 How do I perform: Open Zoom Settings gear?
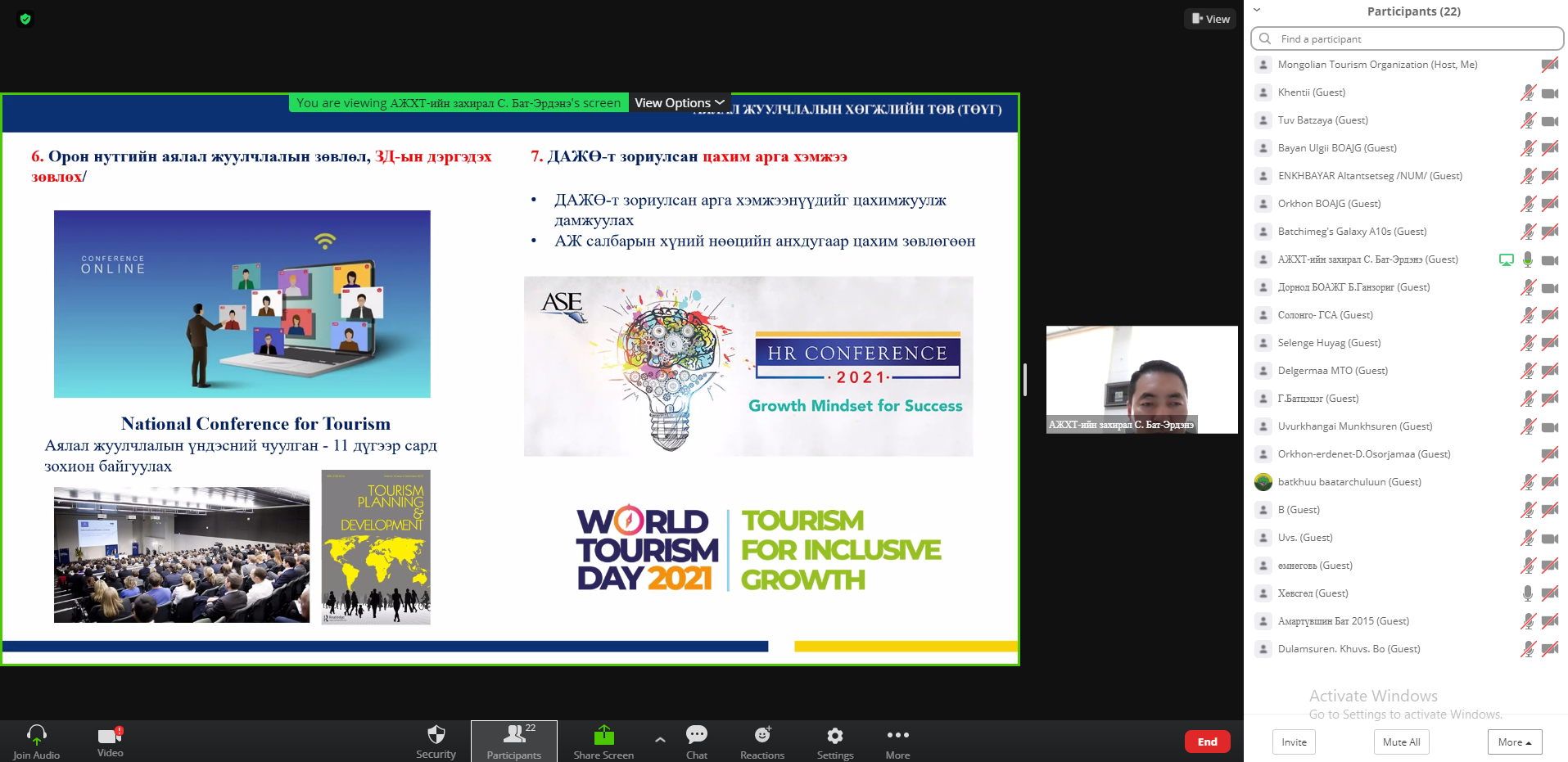pos(834,735)
